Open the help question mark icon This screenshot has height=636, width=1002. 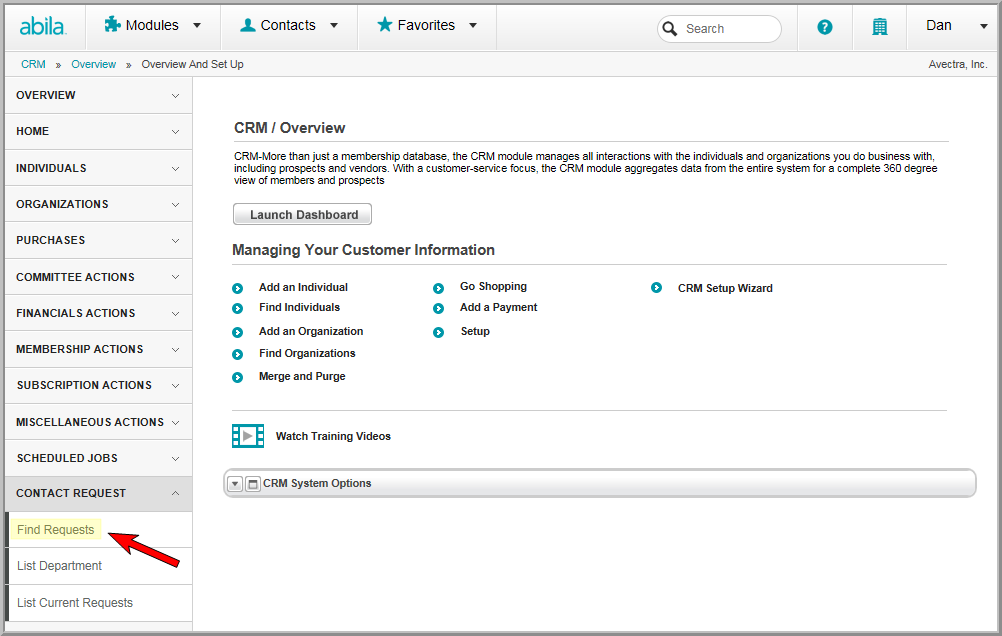(825, 27)
